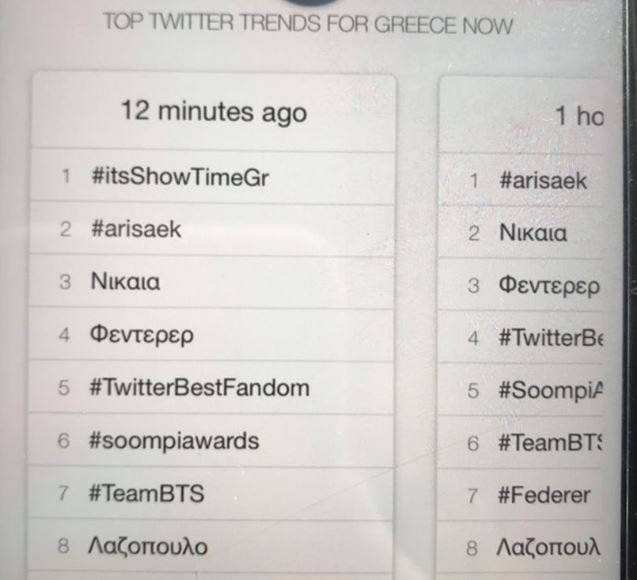This screenshot has height=580, width=637.
Task: Open Λαζοπουλο trend in 12 minutes ago column
Action: [148, 546]
